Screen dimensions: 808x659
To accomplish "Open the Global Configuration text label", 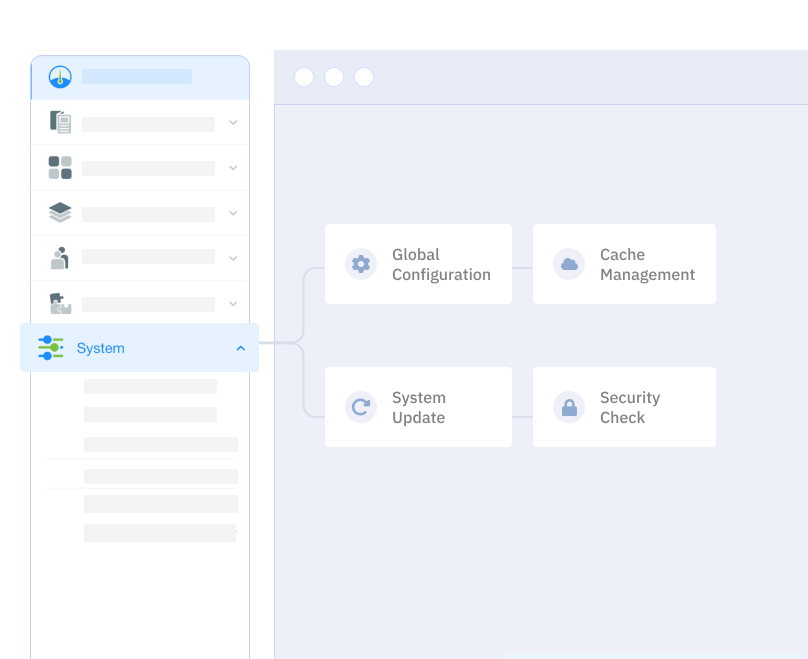I will pos(441,264).
